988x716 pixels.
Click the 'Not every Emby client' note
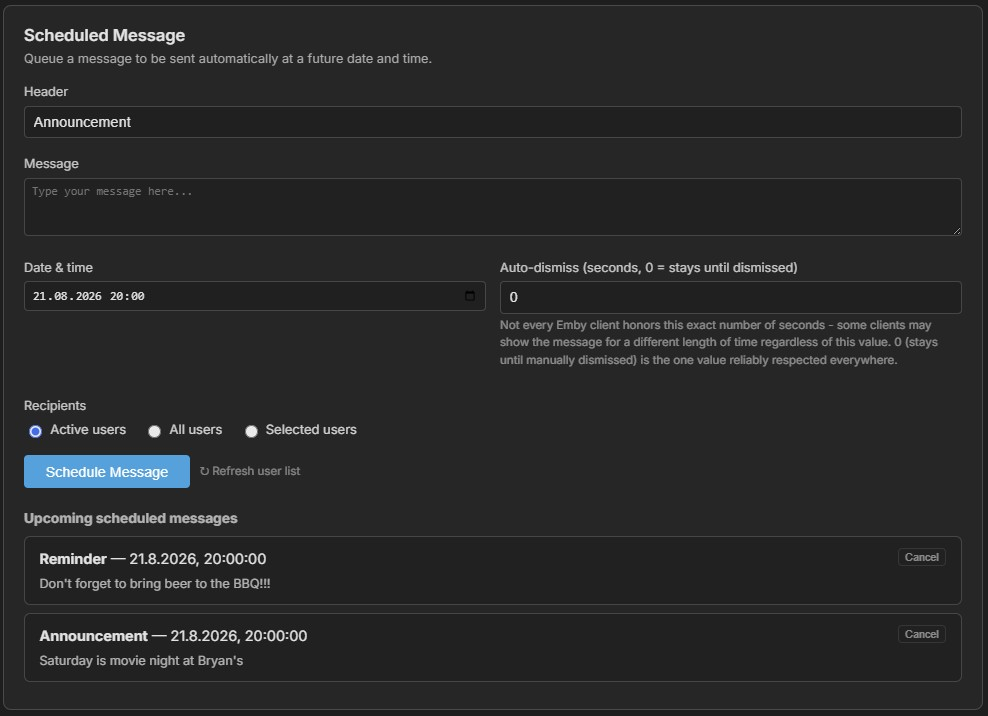(x=719, y=342)
